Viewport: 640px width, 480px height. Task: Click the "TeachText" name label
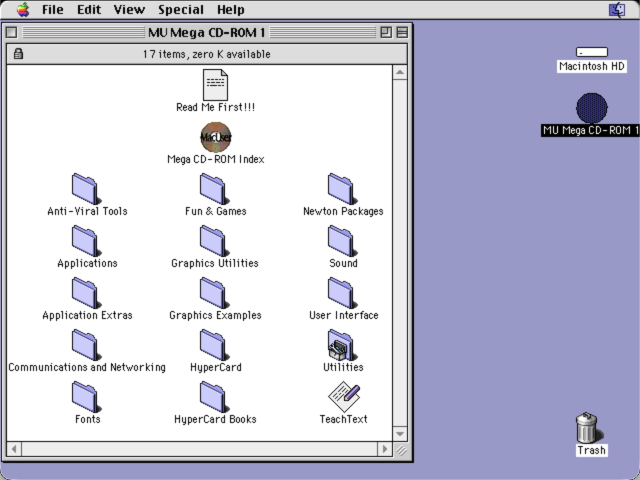tap(344, 419)
